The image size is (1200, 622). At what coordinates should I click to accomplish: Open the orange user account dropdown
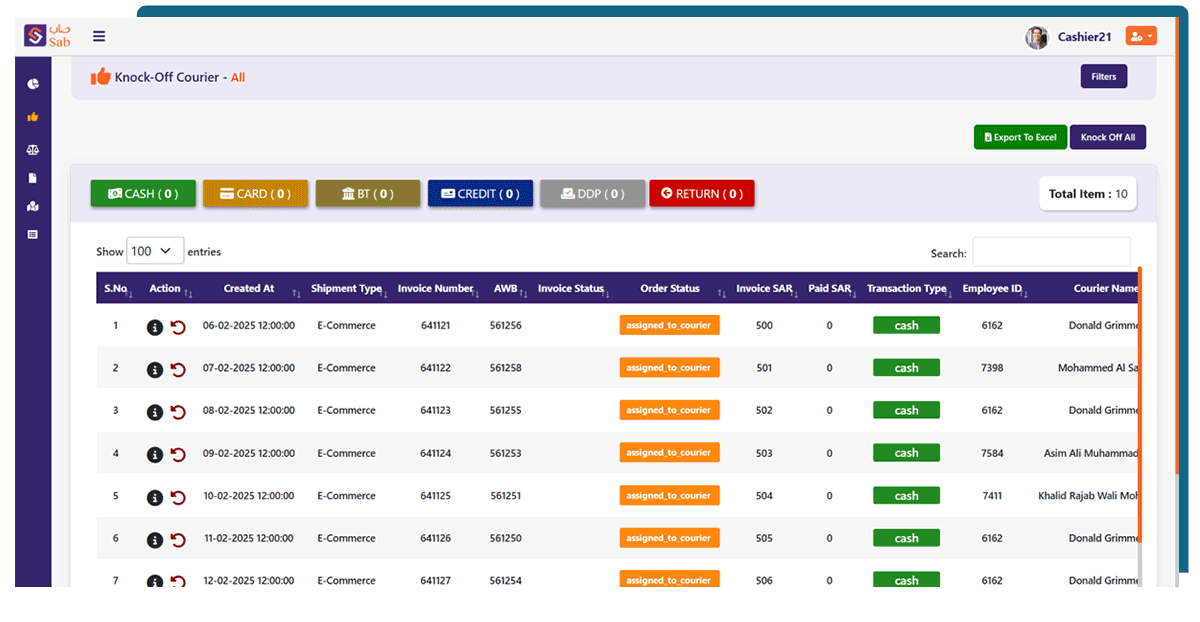(x=1140, y=36)
